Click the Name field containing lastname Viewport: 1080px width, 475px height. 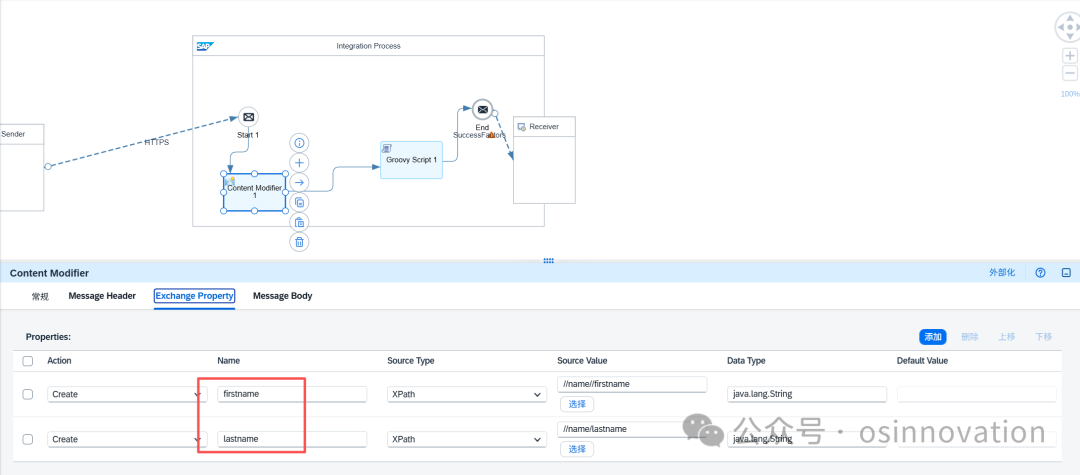pos(292,439)
